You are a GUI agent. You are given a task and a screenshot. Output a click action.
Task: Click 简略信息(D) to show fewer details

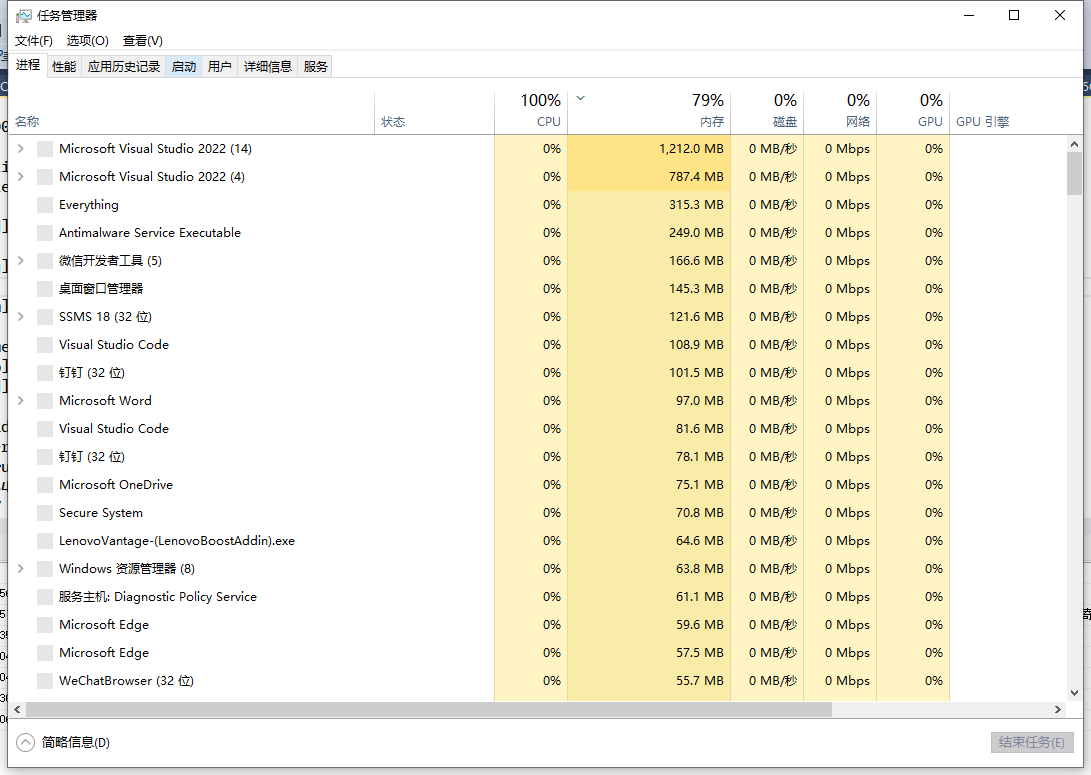tap(76, 742)
